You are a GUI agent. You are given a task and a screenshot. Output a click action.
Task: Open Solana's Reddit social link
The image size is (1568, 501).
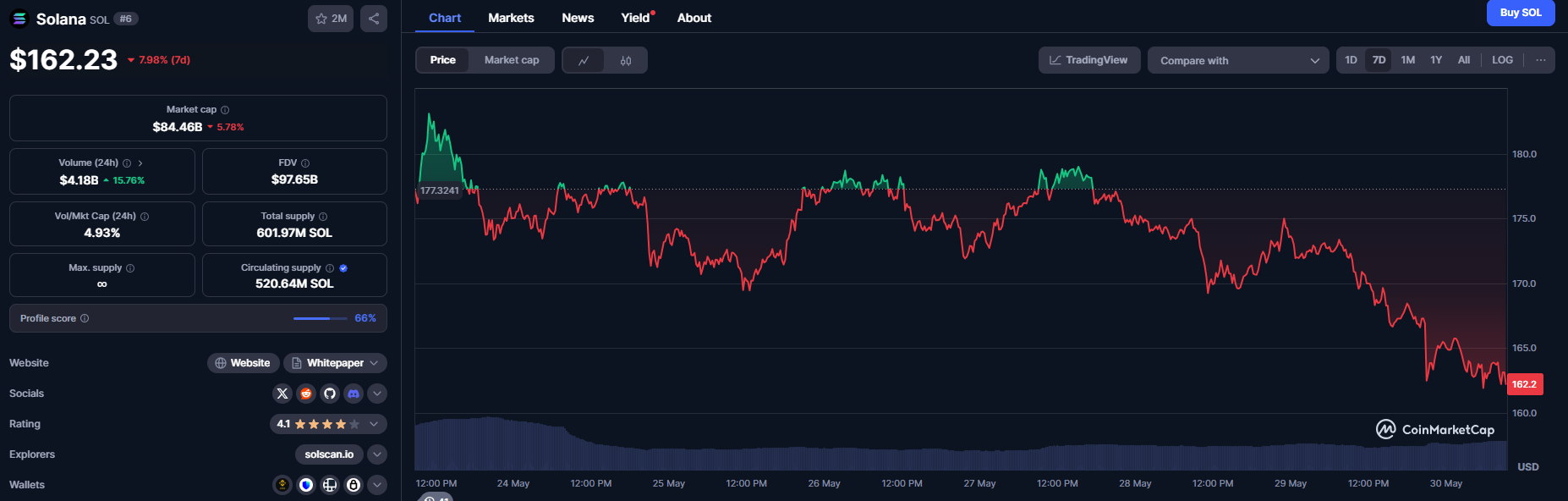click(x=306, y=394)
